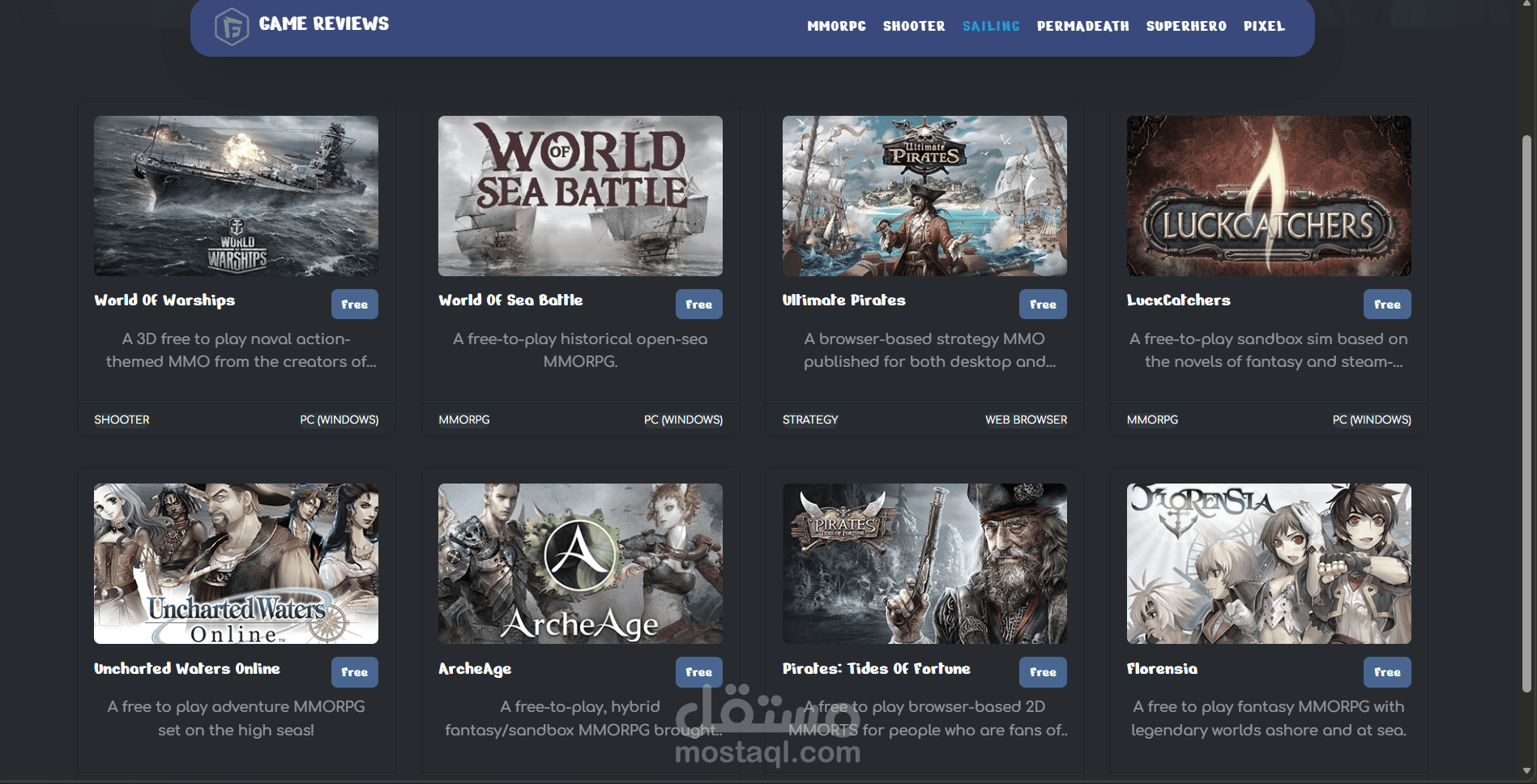Screen dimensions: 1537x784
Task: Click the page vertical scrollbar thumb
Action: tap(1526, 413)
